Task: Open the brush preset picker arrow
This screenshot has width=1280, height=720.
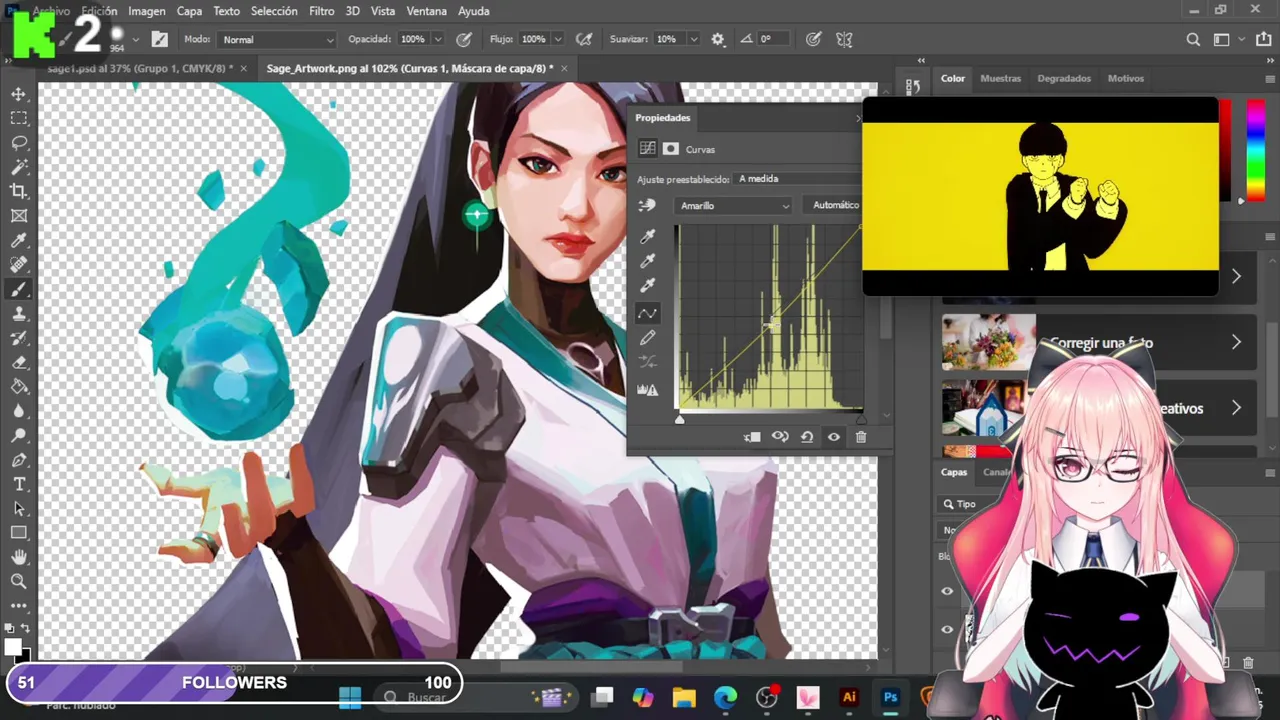Action: point(136,40)
